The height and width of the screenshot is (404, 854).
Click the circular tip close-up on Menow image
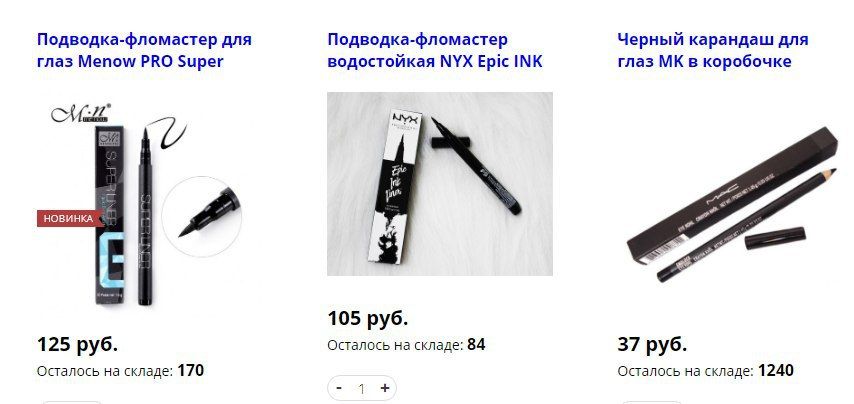pyautogui.click(x=202, y=217)
